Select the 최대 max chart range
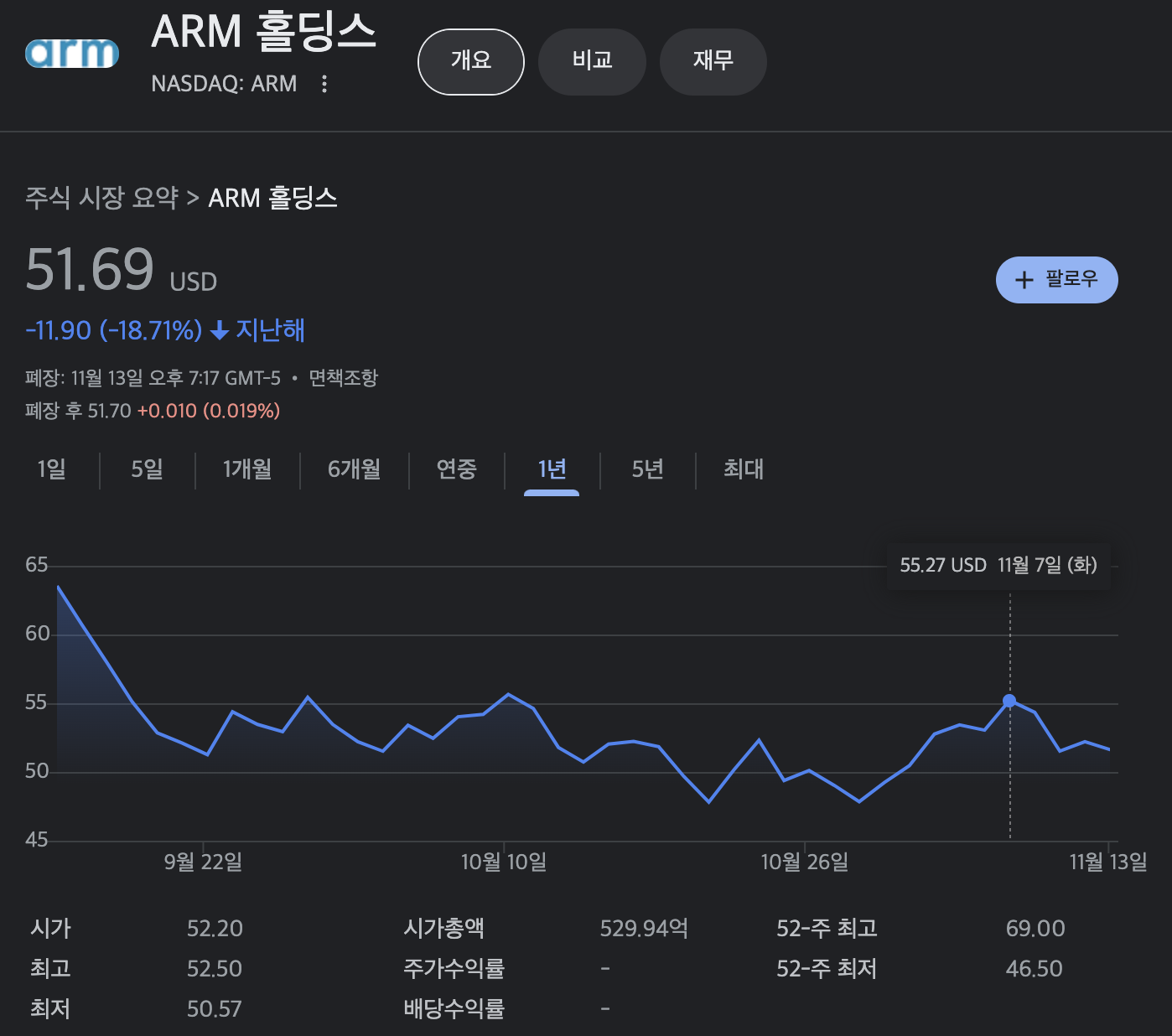Screen dimensions: 1172x1036 pos(744,469)
